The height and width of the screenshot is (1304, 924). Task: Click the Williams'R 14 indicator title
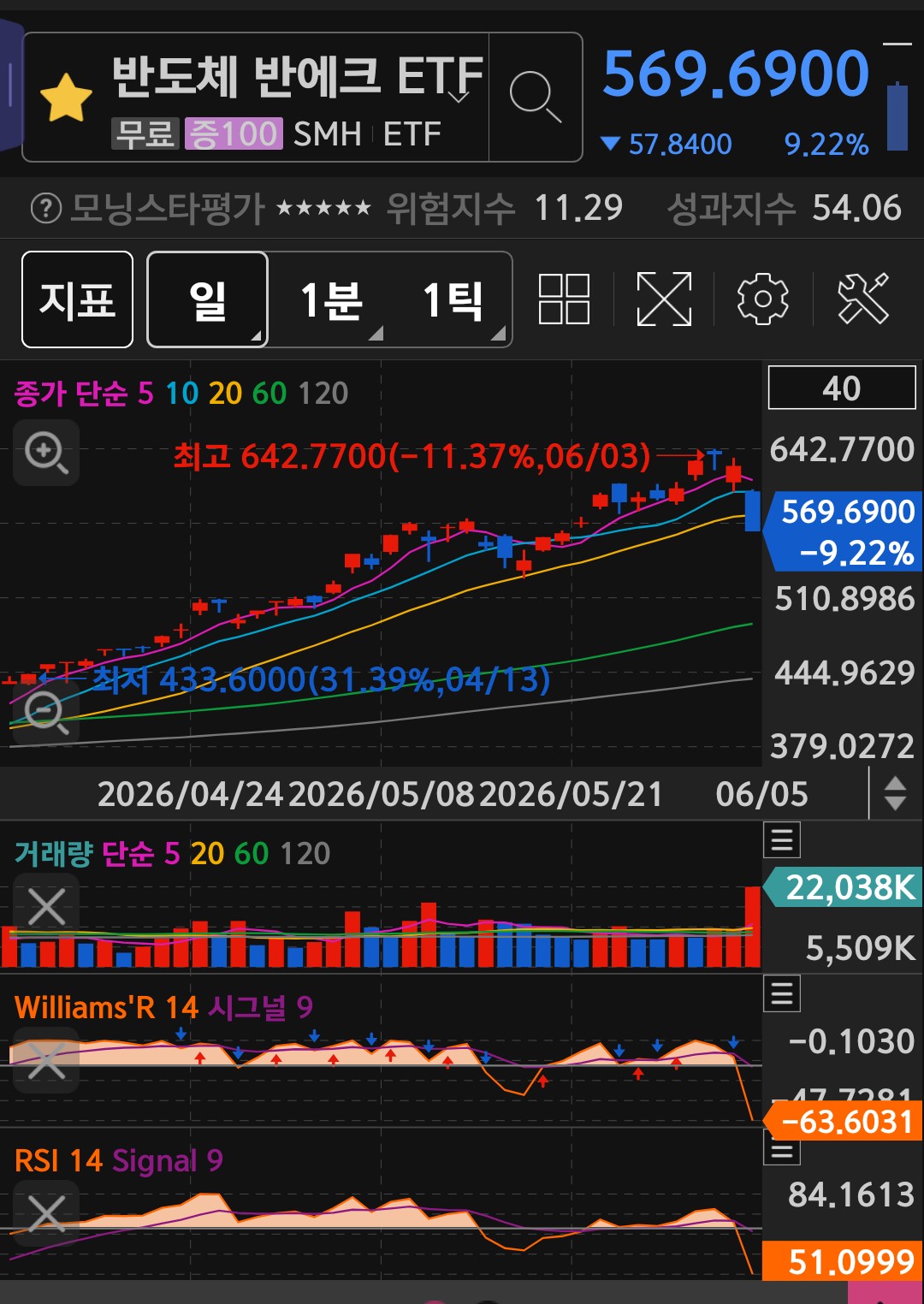106,1008
